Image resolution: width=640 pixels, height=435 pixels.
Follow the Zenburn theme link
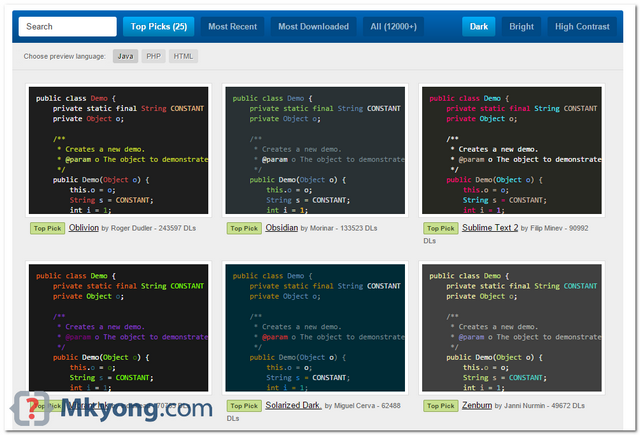click(x=477, y=405)
